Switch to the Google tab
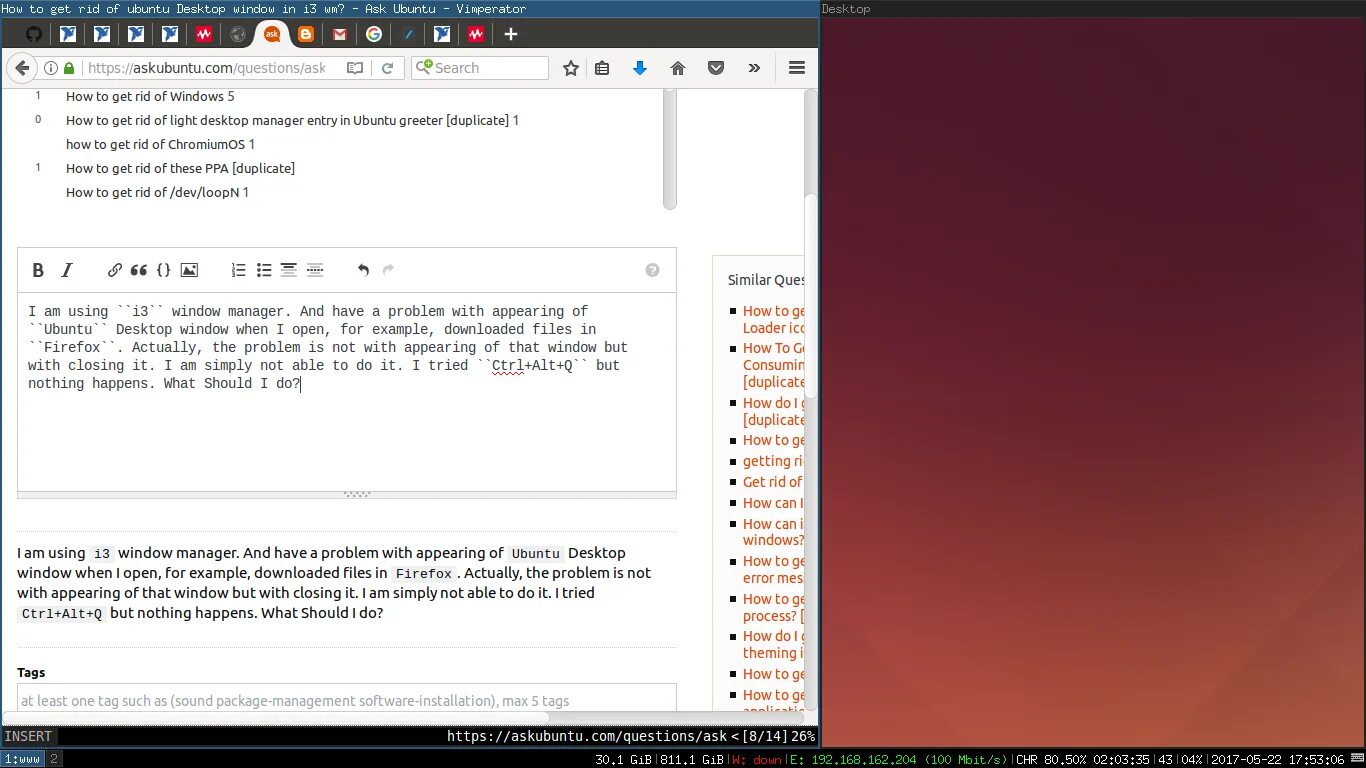Screen dimensions: 1366x768 [374, 34]
